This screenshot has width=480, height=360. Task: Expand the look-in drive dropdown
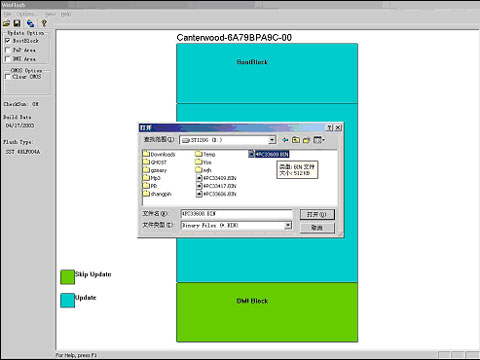click(x=272, y=140)
